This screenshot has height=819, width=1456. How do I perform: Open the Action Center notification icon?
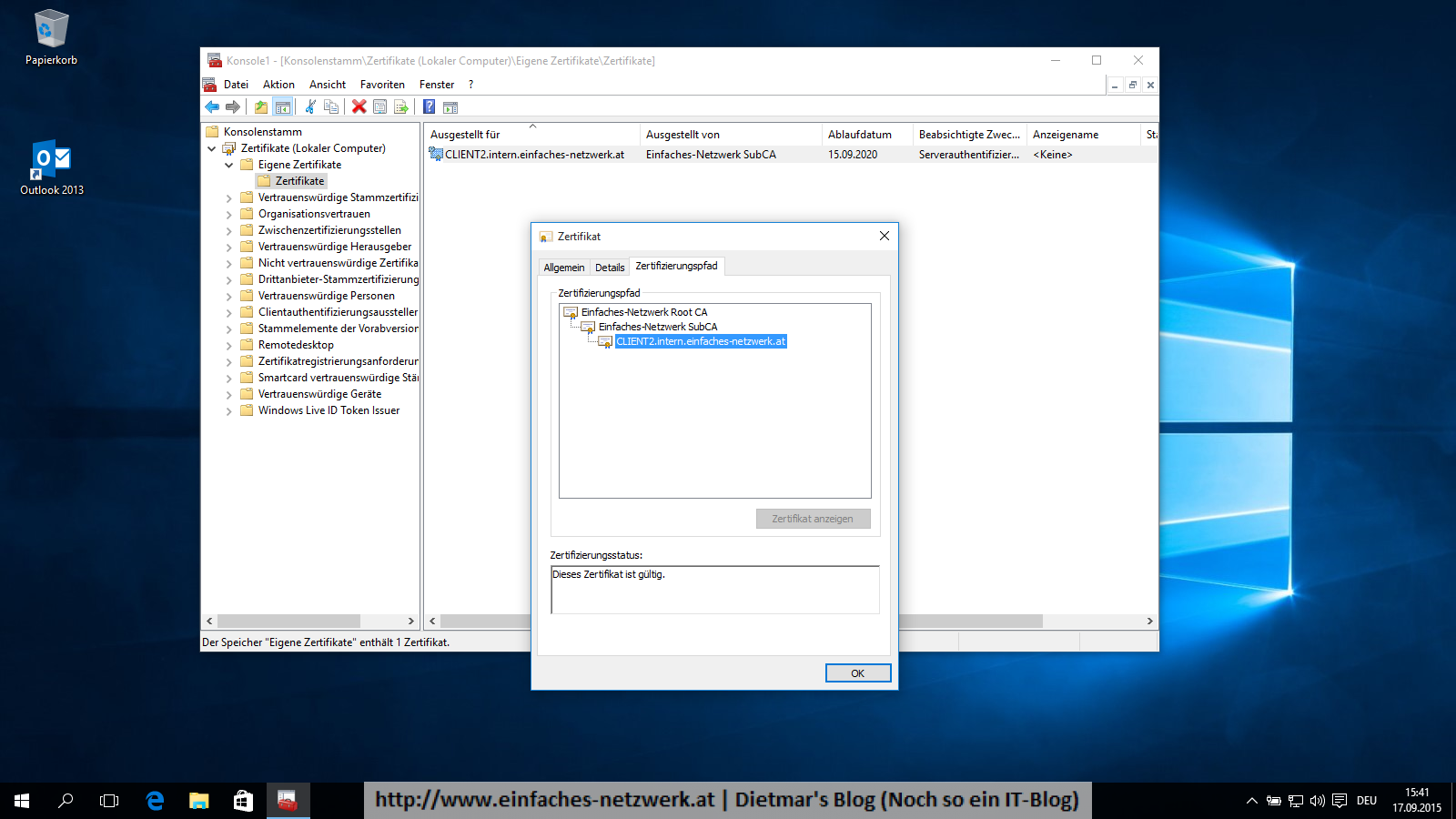click(x=1340, y=801)
